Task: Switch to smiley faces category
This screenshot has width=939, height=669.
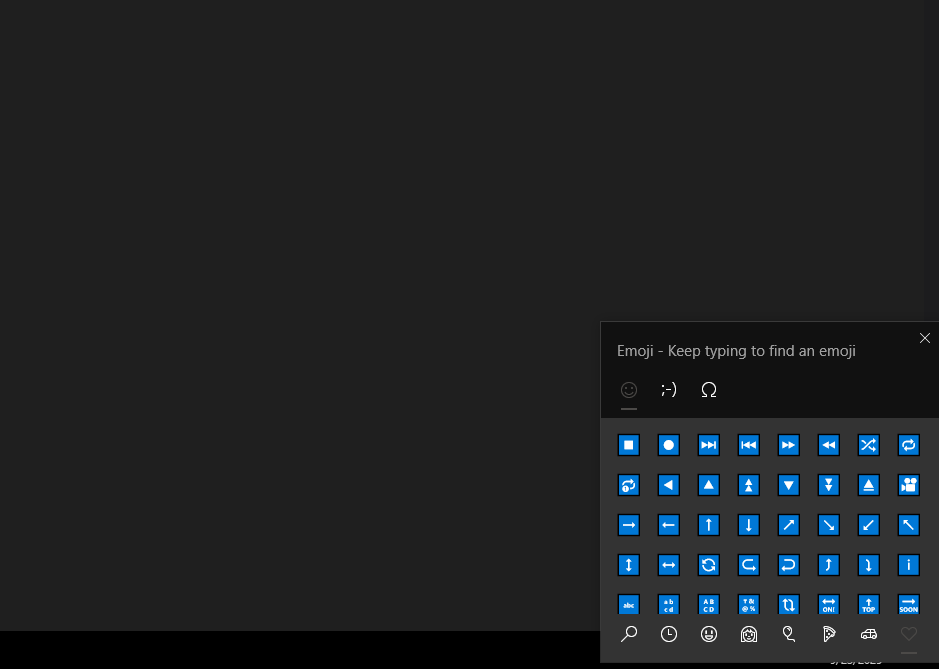Action: (x=709, y=634)
